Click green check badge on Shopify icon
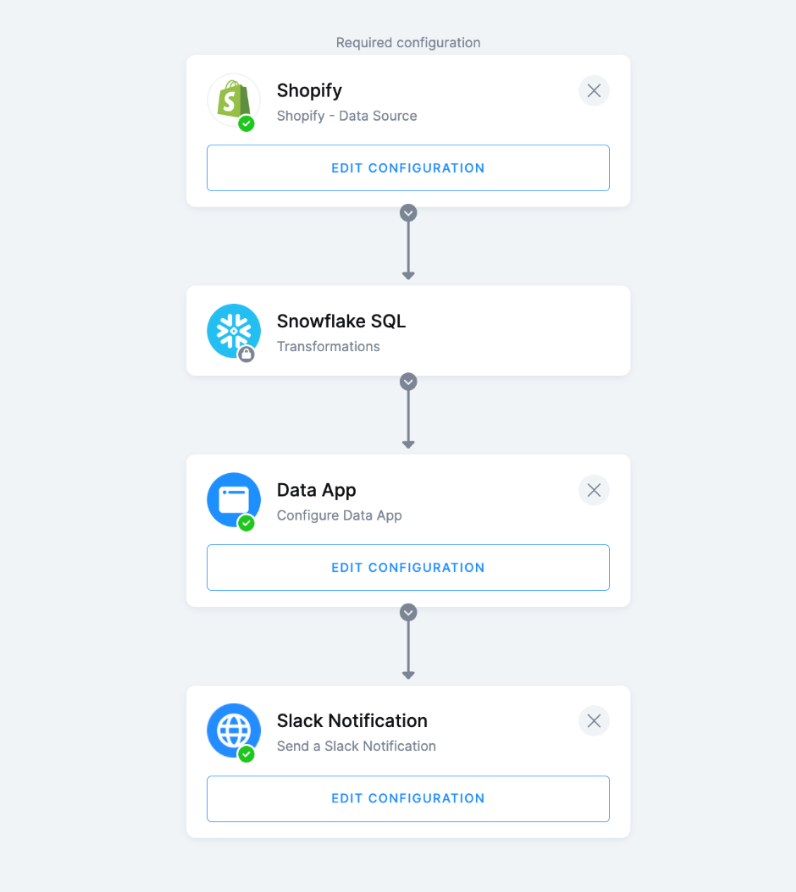Screen dimensions: 796x892 246,123
